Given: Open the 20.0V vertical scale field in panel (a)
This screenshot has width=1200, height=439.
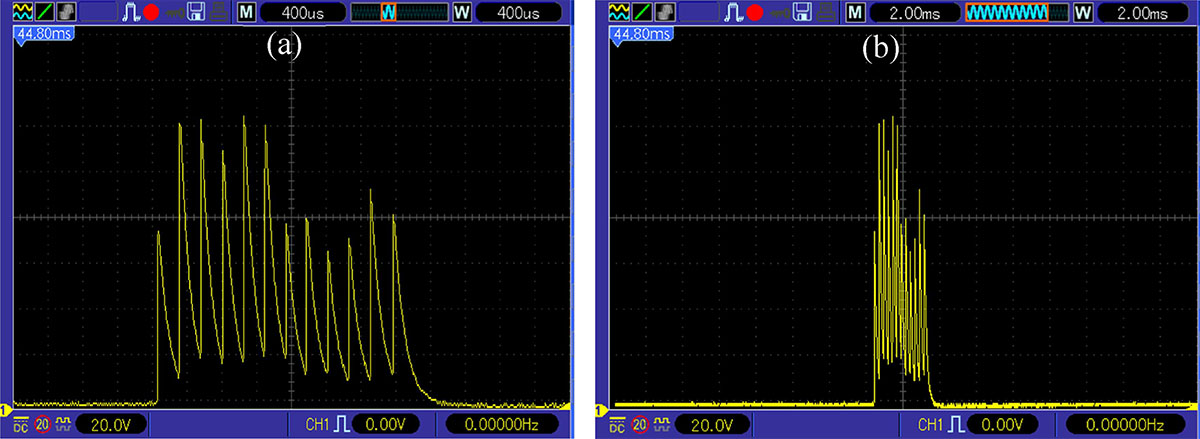Looking at the screenshot, I should tap(110, 423).
